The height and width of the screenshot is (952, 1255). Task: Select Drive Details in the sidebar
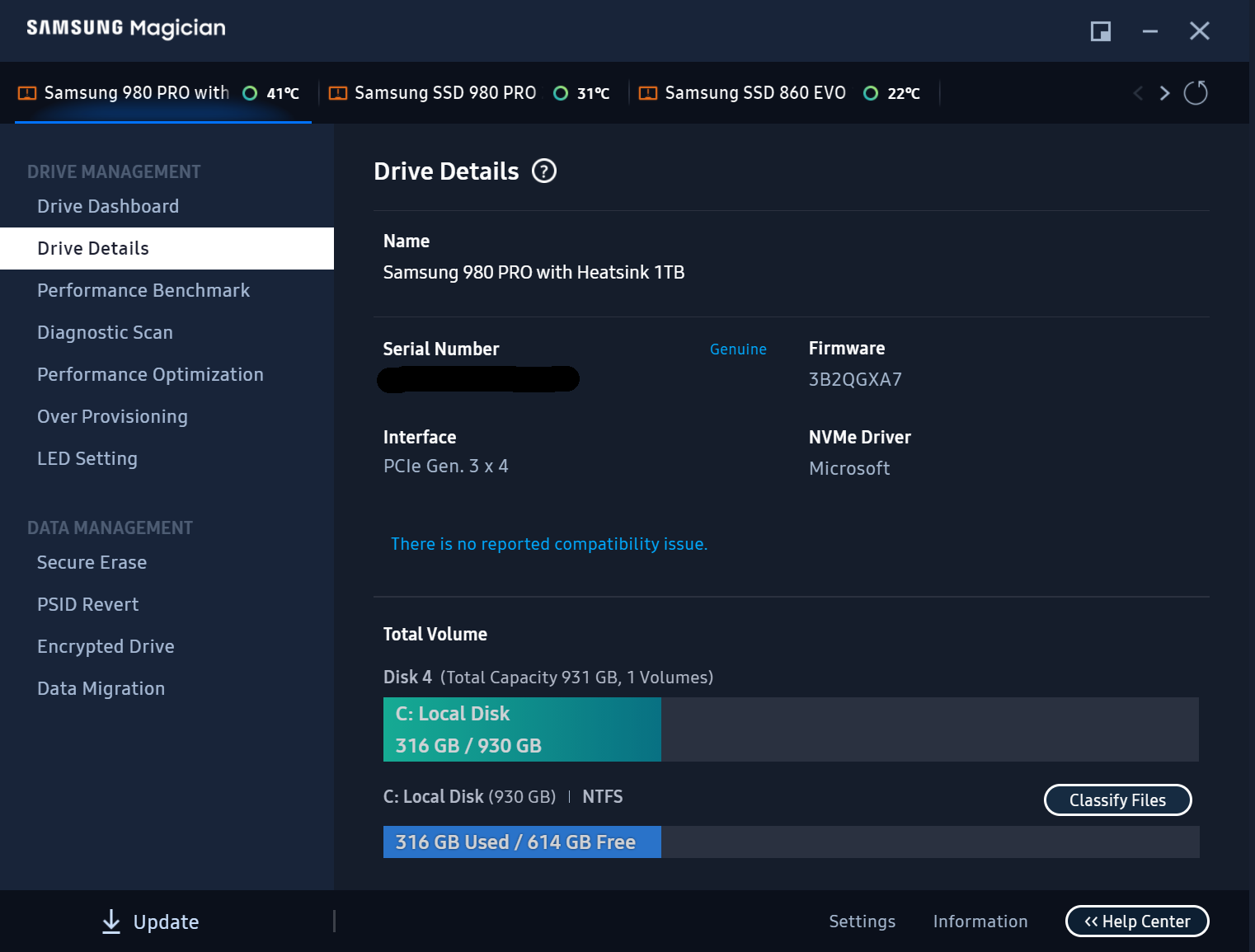167,248
